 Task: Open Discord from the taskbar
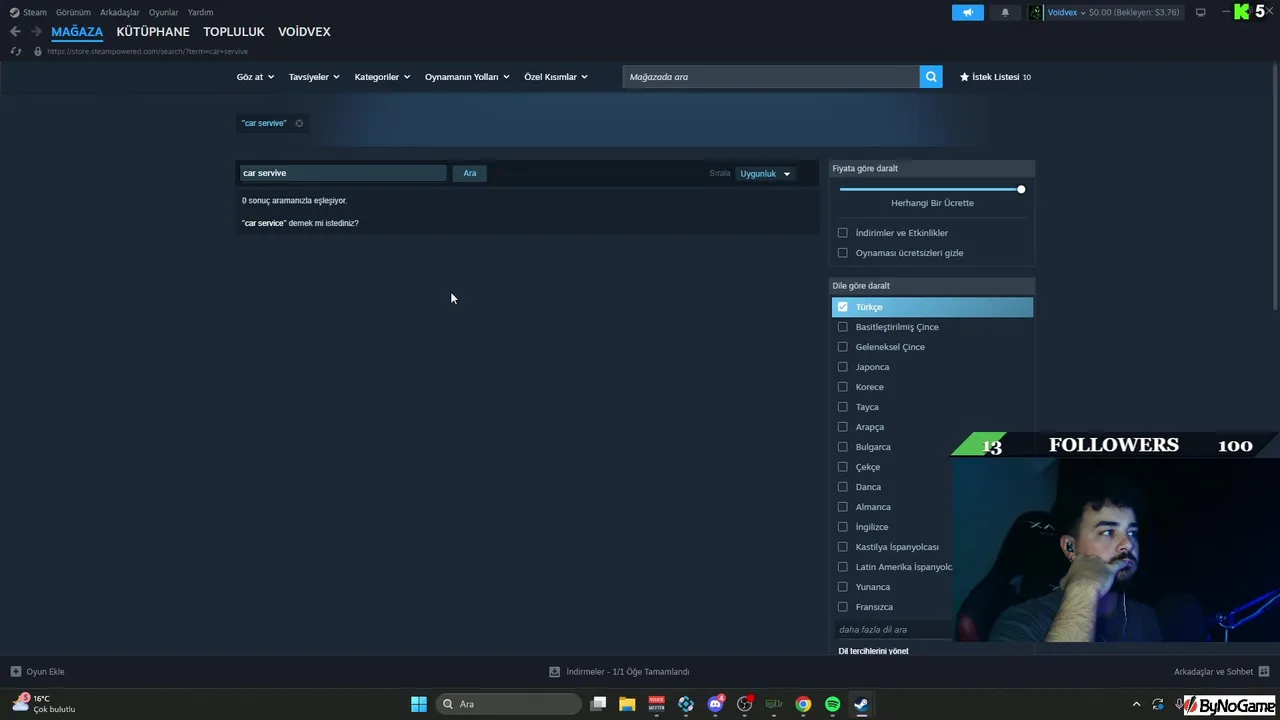tap(715, 704)
